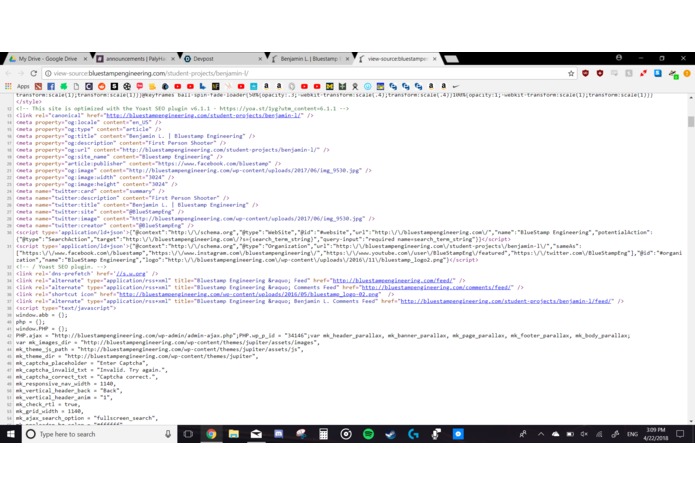
Task: Click the 'mk_captcha_placeholder' line
Action: click(82, 363)
